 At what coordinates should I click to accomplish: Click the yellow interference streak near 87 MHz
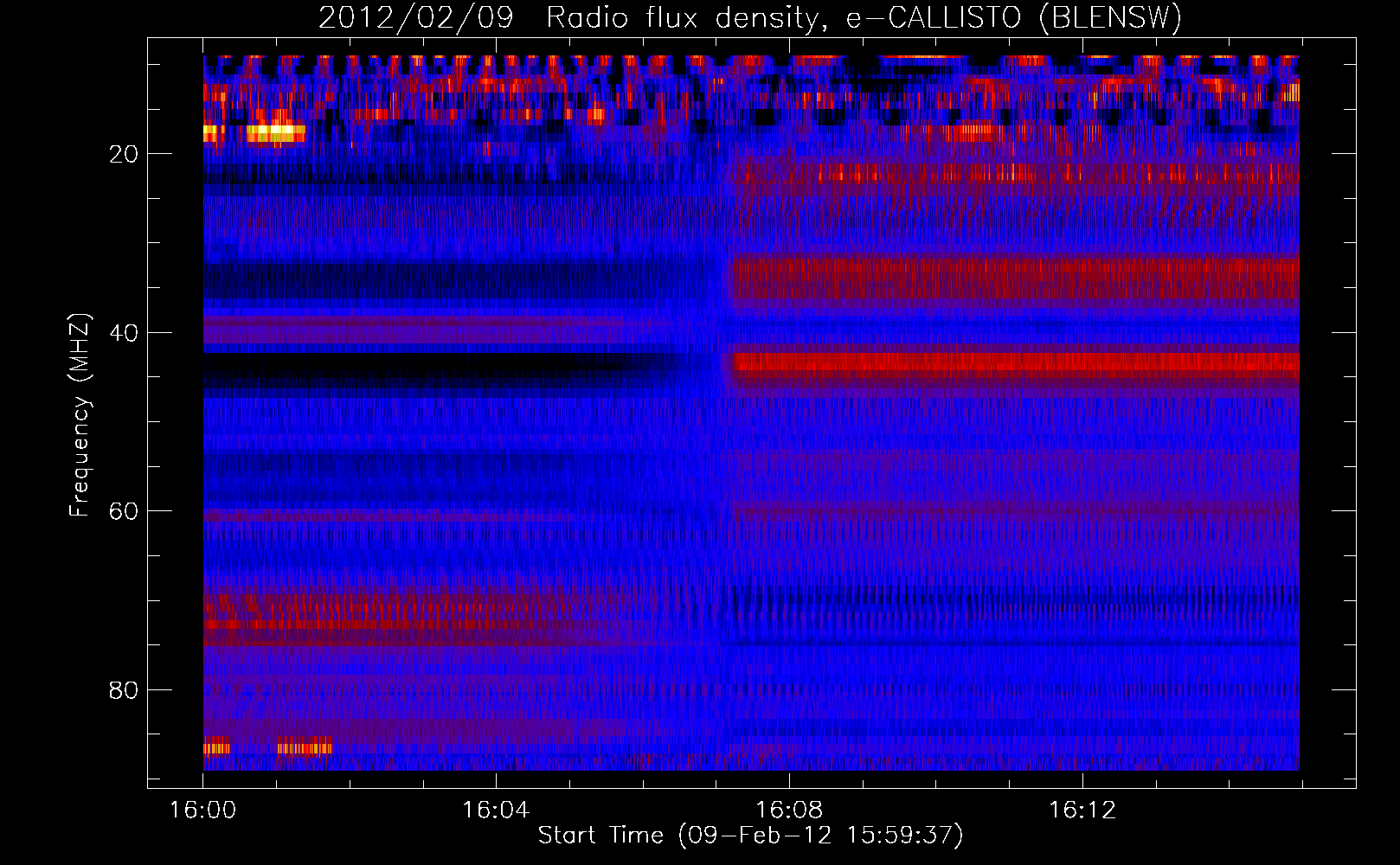pyautogui.click(x=305, y=747)
